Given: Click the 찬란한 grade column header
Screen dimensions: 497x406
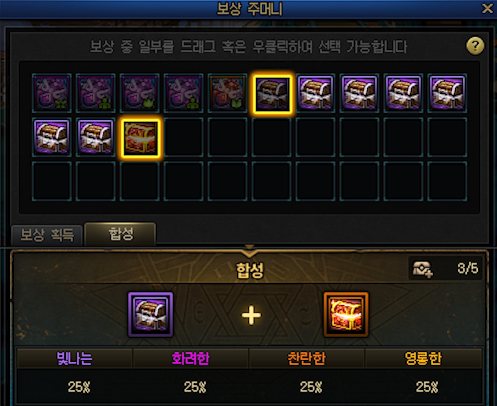Looking at the screenshot, I should click(307, 359).
